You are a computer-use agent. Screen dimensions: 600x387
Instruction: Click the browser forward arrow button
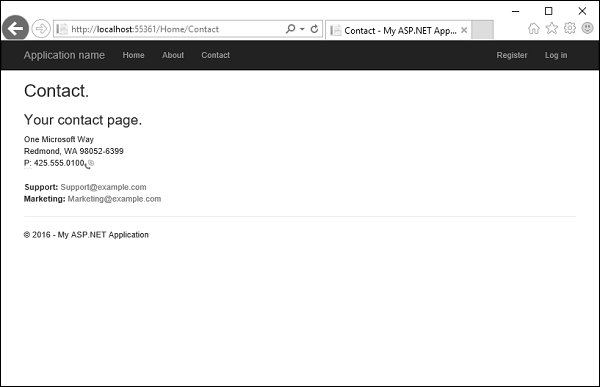[41, 29]
